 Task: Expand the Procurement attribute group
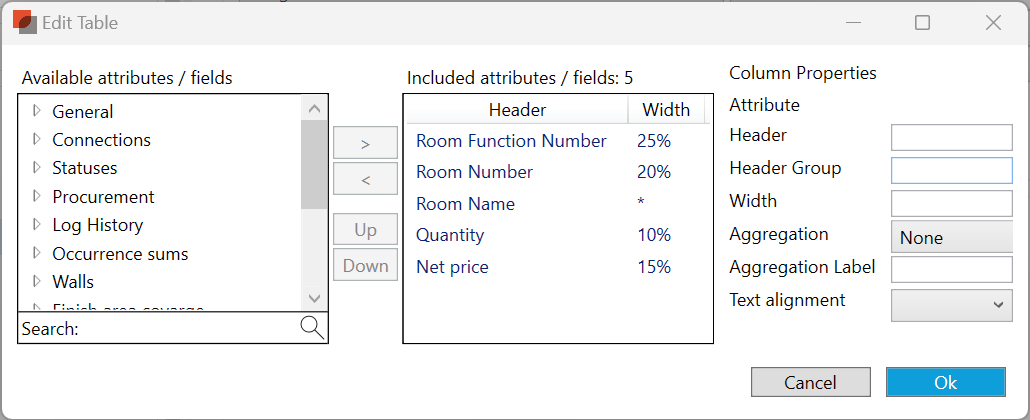[x=37, y=196]
